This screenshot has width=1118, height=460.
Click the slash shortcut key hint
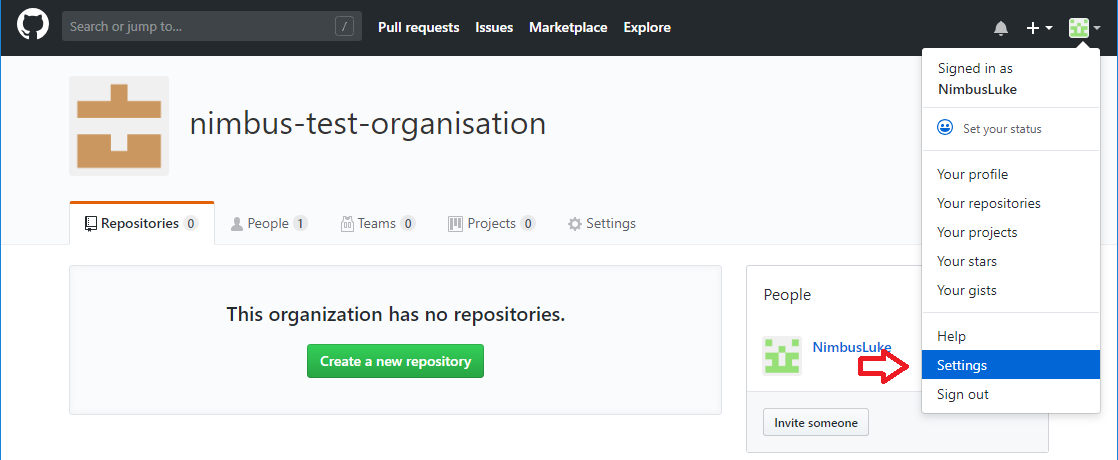coord(344,27)
